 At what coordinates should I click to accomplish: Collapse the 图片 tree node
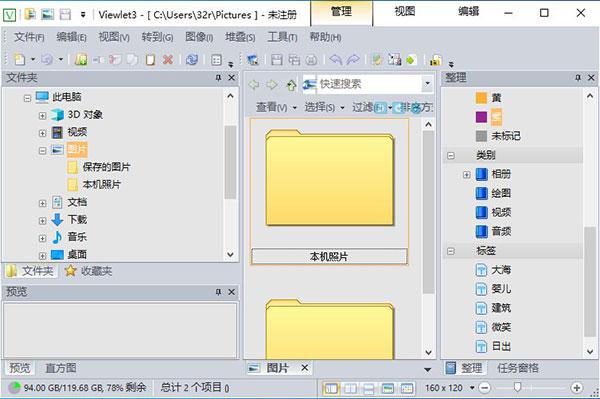pyautogui.click(x=42, y=150)
